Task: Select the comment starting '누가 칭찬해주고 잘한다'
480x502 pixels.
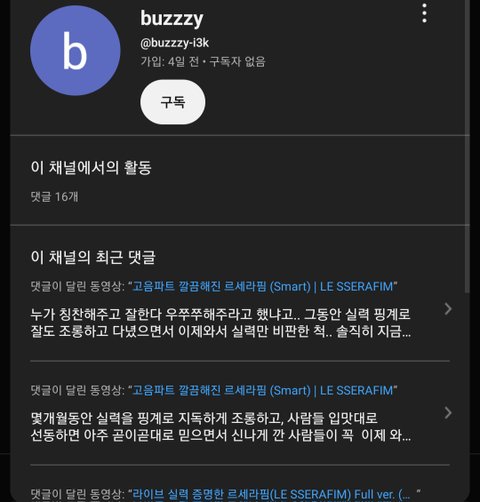Action: click(x=220, y=323)
